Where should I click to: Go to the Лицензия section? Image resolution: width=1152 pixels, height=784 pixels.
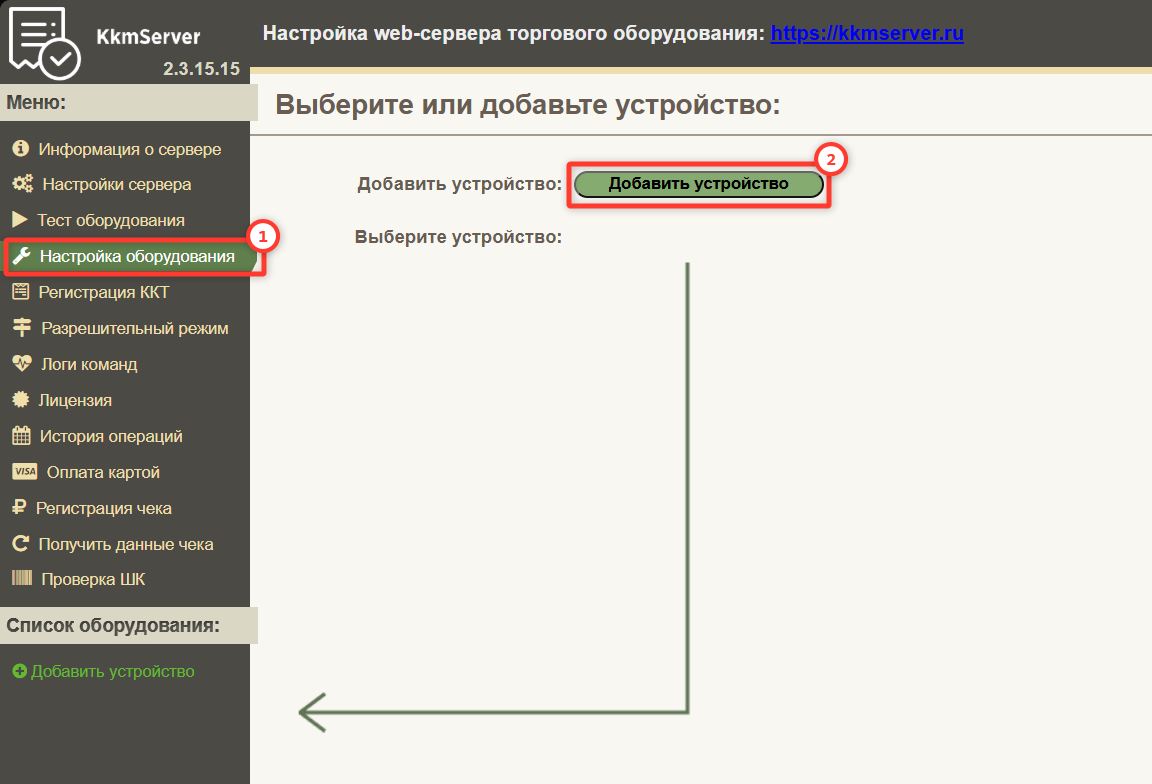(75, 400)
